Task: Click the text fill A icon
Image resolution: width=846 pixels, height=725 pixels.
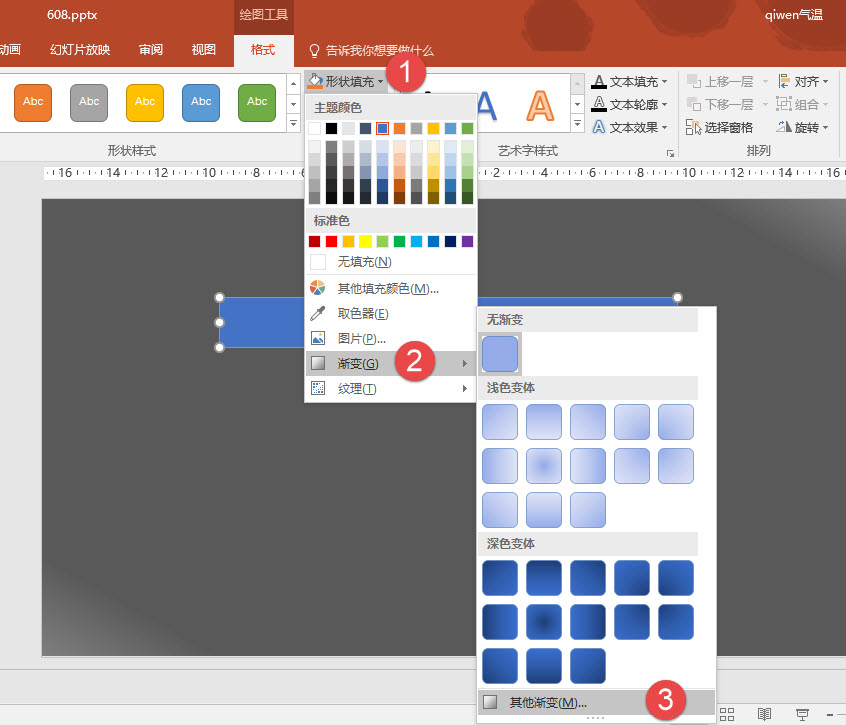Action: (598, 81)
